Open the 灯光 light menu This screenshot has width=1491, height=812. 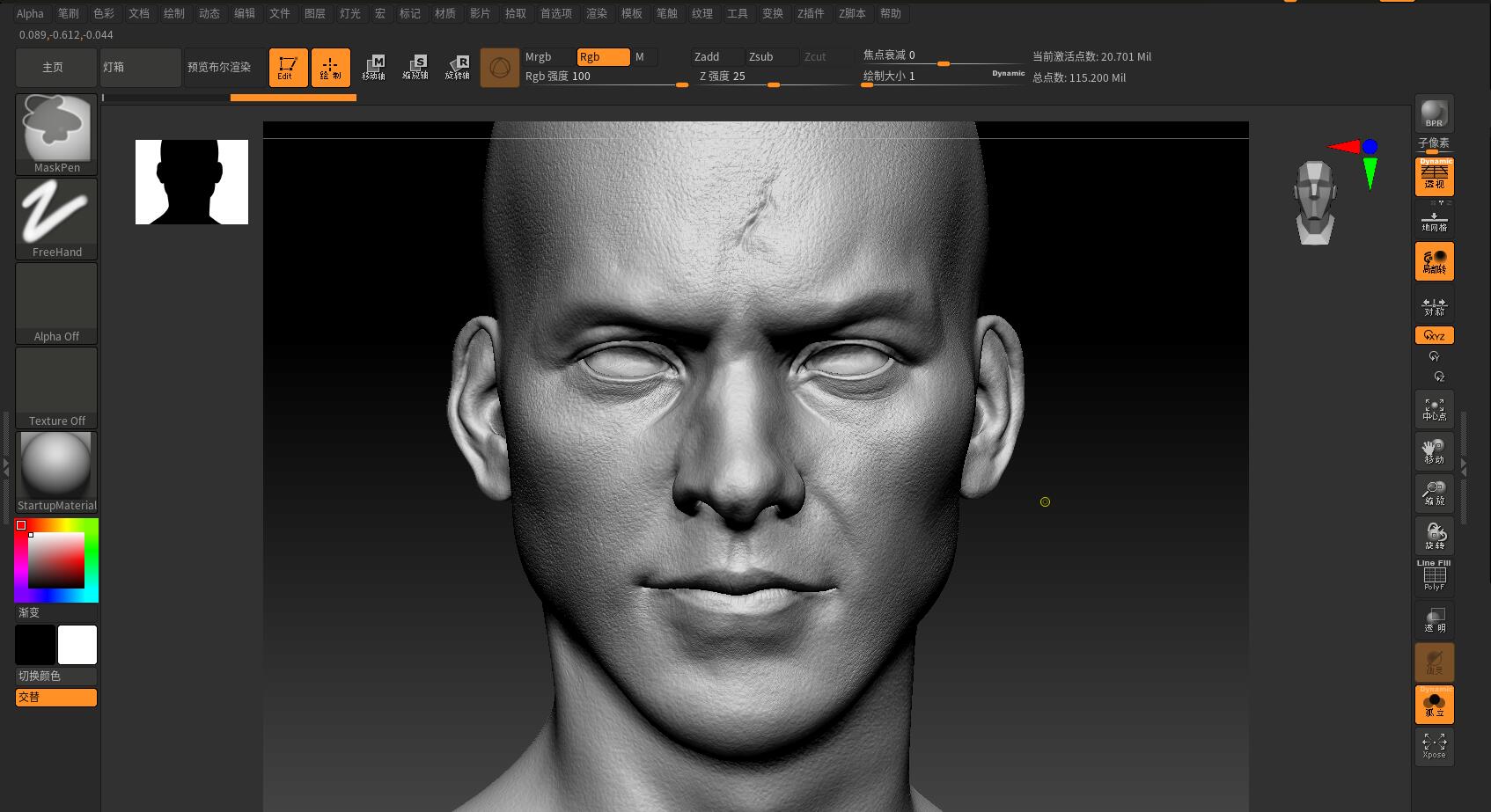pos(350,13)
